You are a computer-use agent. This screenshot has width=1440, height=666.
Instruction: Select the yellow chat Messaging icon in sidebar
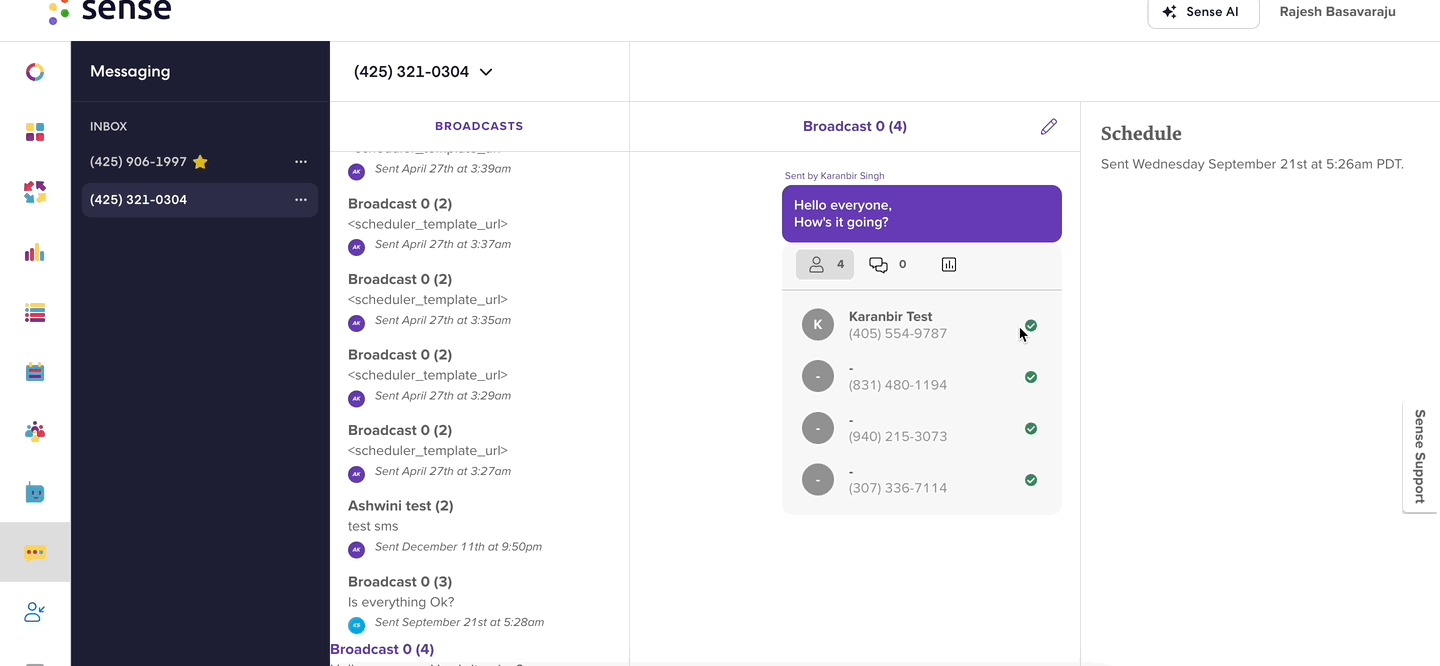point(35,552)
